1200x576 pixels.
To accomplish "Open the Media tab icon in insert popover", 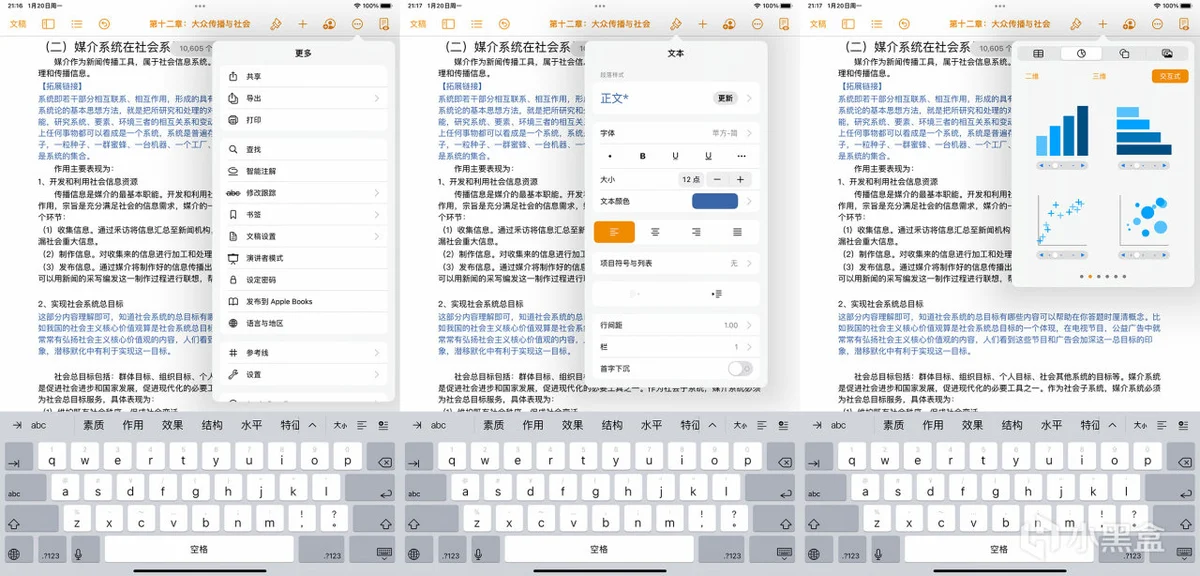I will [x=1167, y=54].
